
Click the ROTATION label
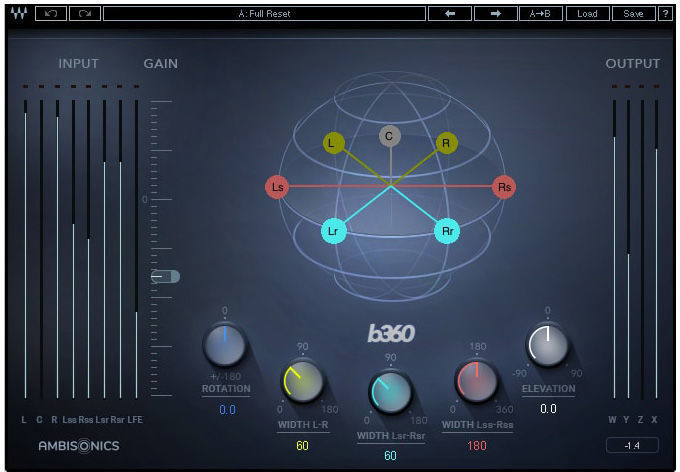[226, 389]
